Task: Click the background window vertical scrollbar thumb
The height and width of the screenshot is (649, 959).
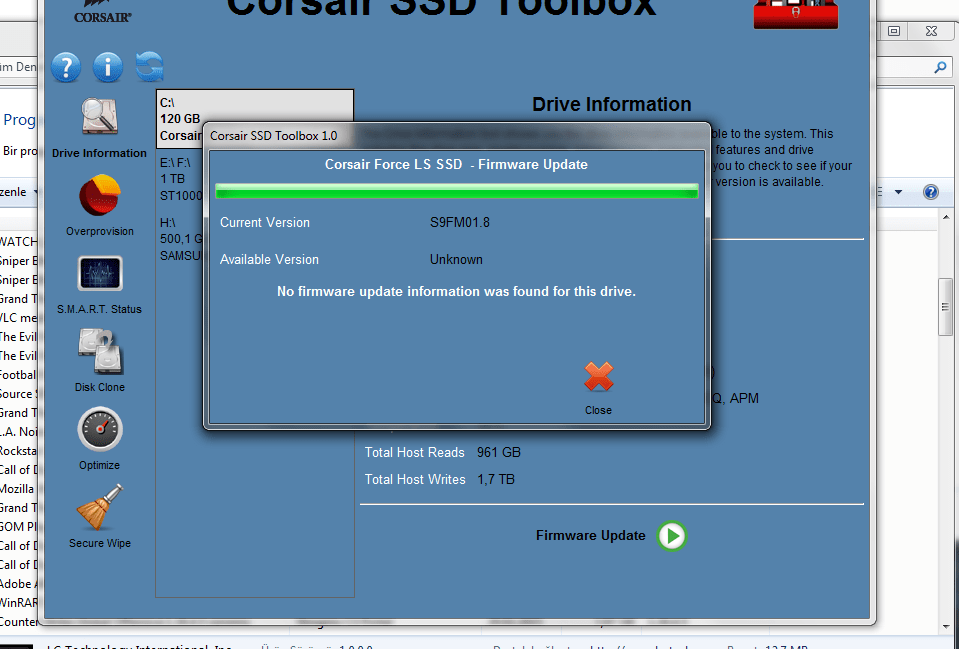Action: [946, 307]
